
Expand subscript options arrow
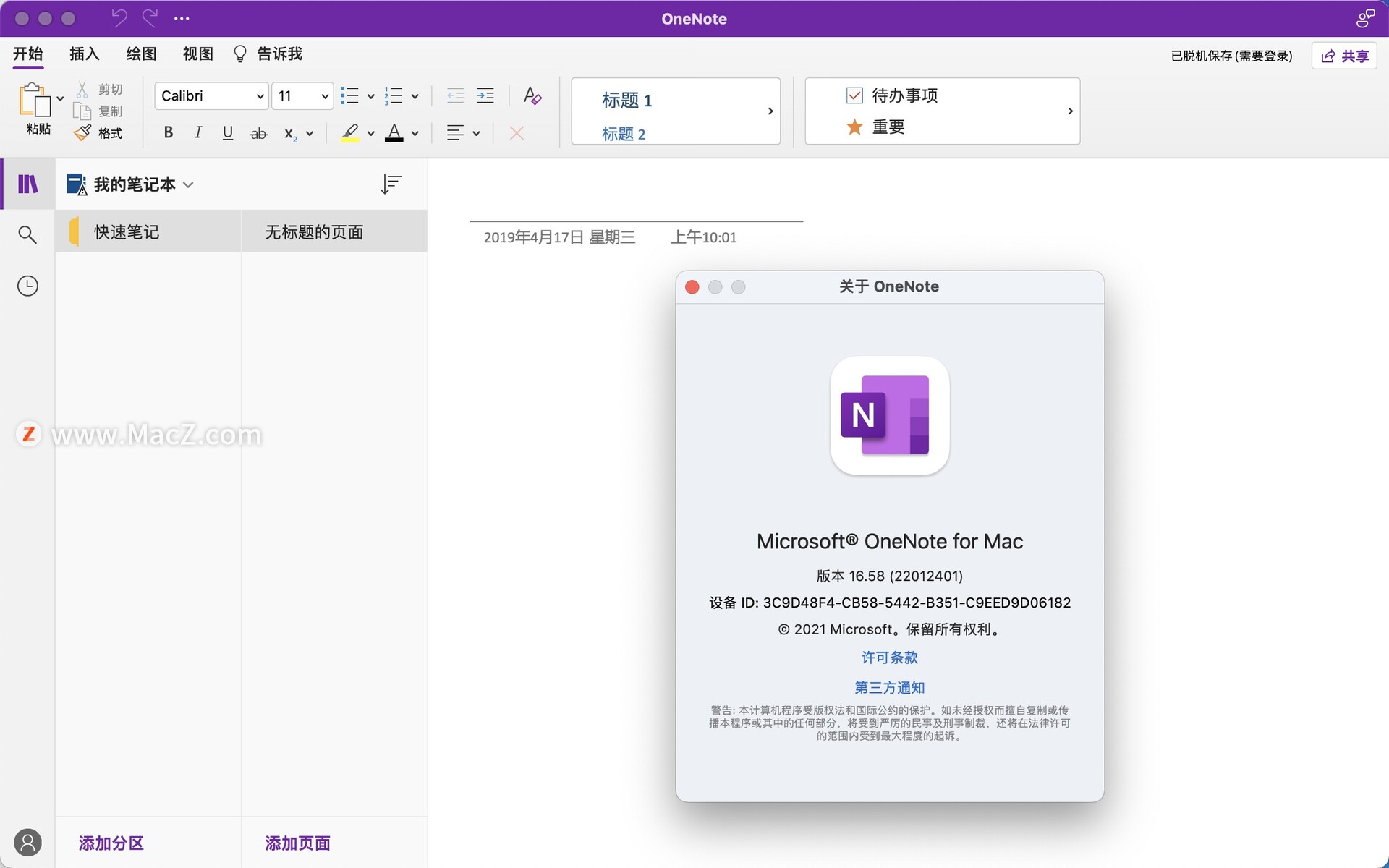tap(310, 133)
